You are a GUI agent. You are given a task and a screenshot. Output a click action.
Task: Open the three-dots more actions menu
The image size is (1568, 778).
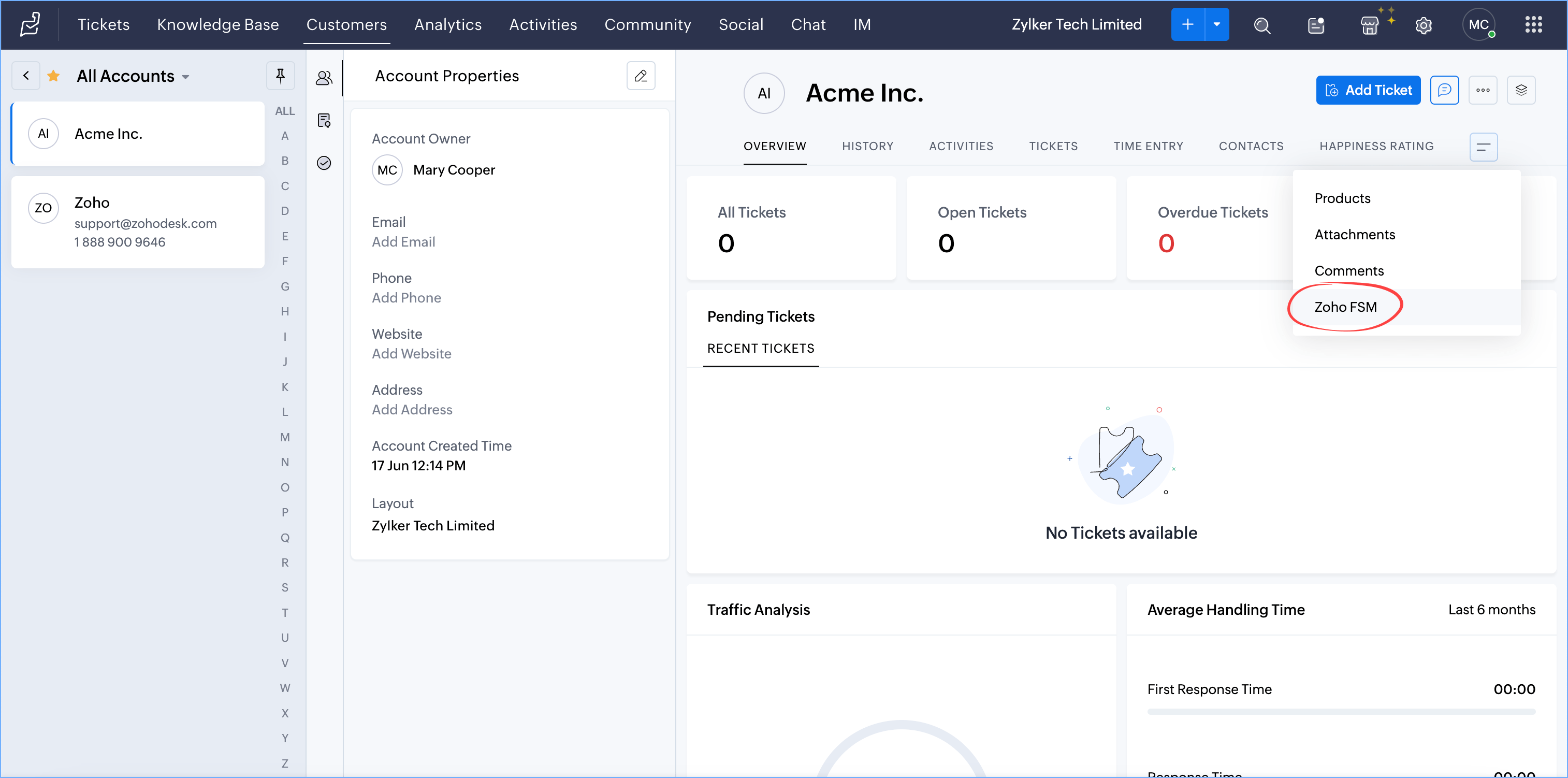(x=1482, y=90)
